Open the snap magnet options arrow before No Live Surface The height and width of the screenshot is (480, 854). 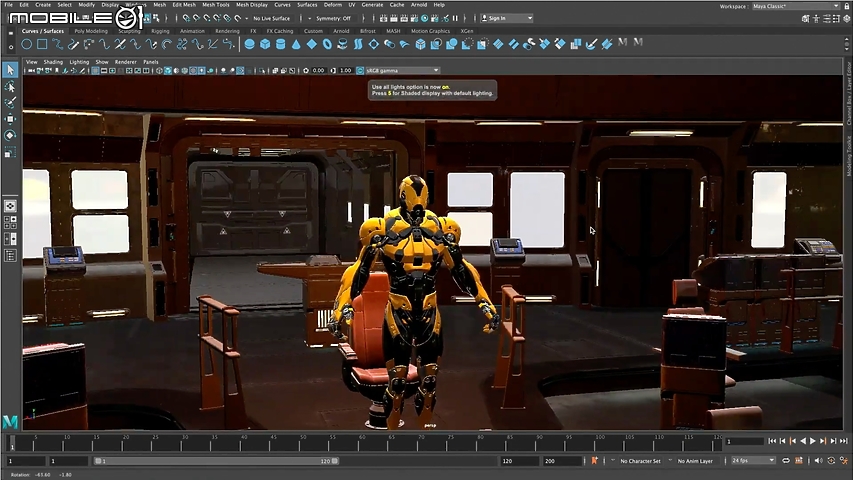pos(247,19)
